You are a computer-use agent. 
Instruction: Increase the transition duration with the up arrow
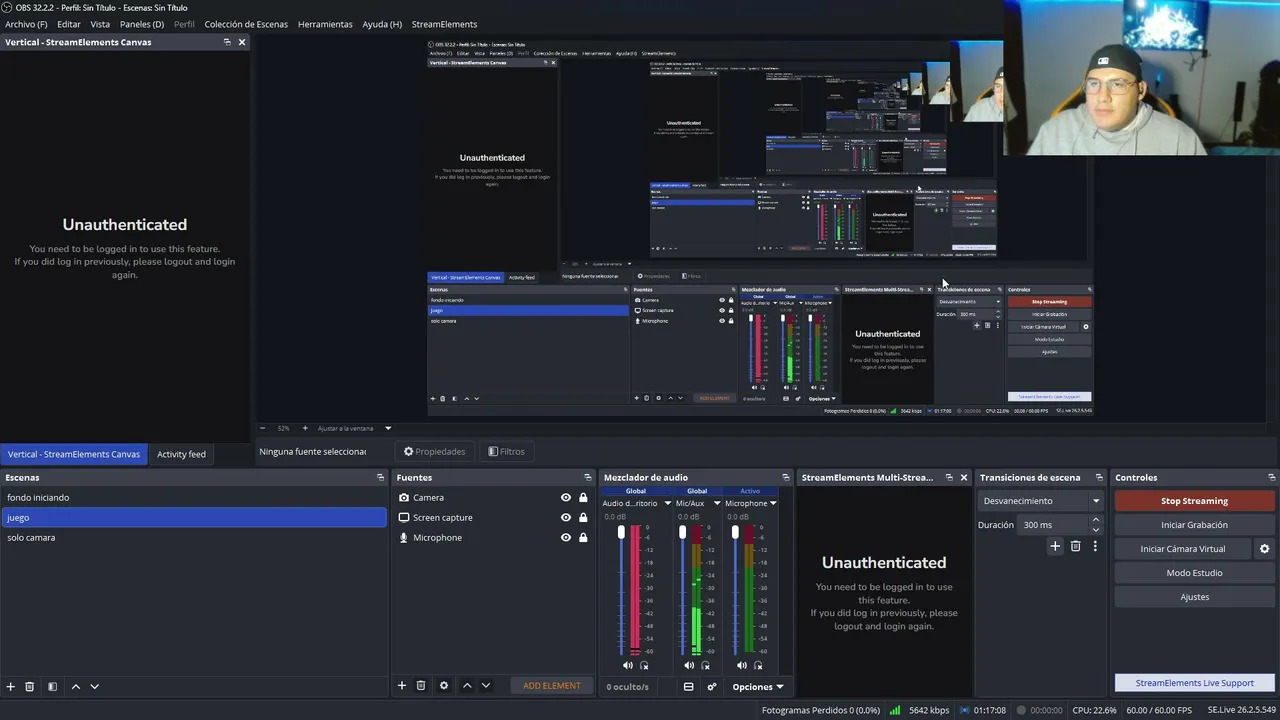coord(1096,520)
